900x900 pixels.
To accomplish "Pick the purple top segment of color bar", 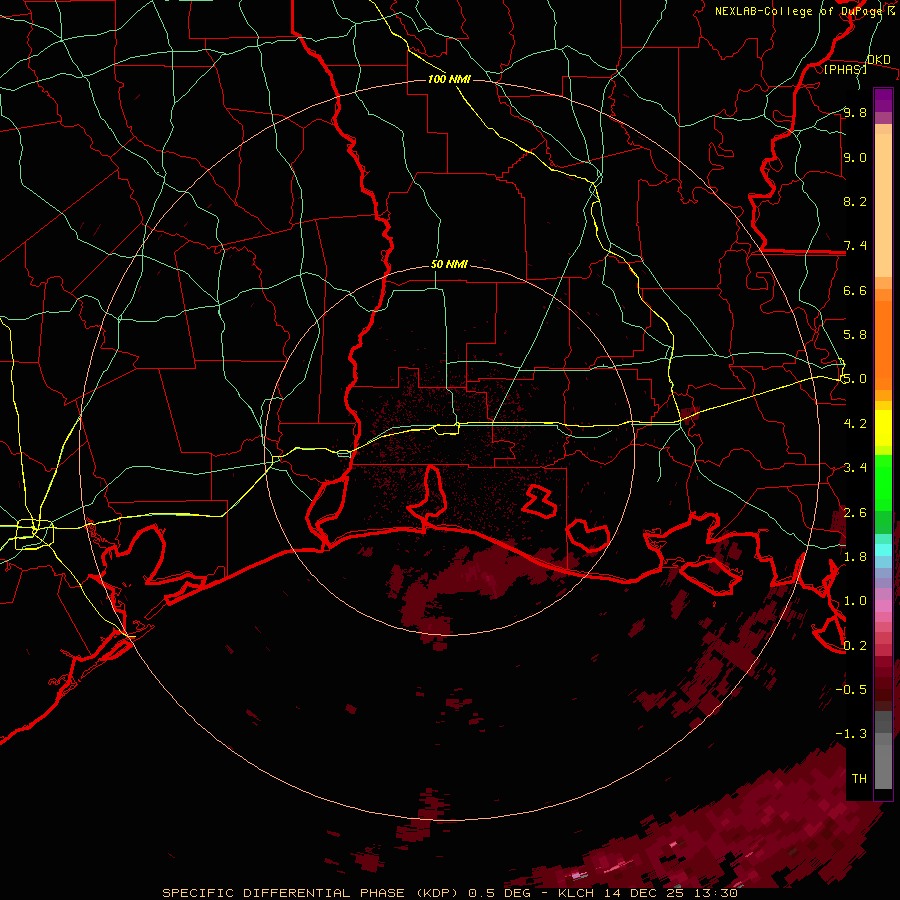I will click(x=883, y=100).
